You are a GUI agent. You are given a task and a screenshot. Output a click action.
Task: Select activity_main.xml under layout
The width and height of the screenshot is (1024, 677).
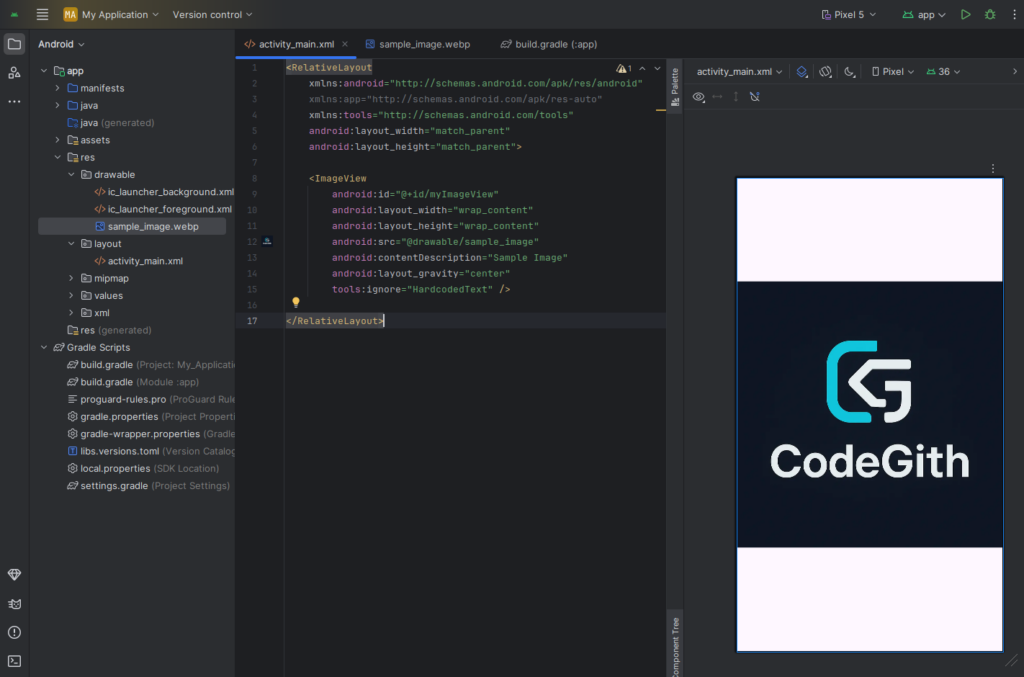pyautogui.click(x=138, y=261)
